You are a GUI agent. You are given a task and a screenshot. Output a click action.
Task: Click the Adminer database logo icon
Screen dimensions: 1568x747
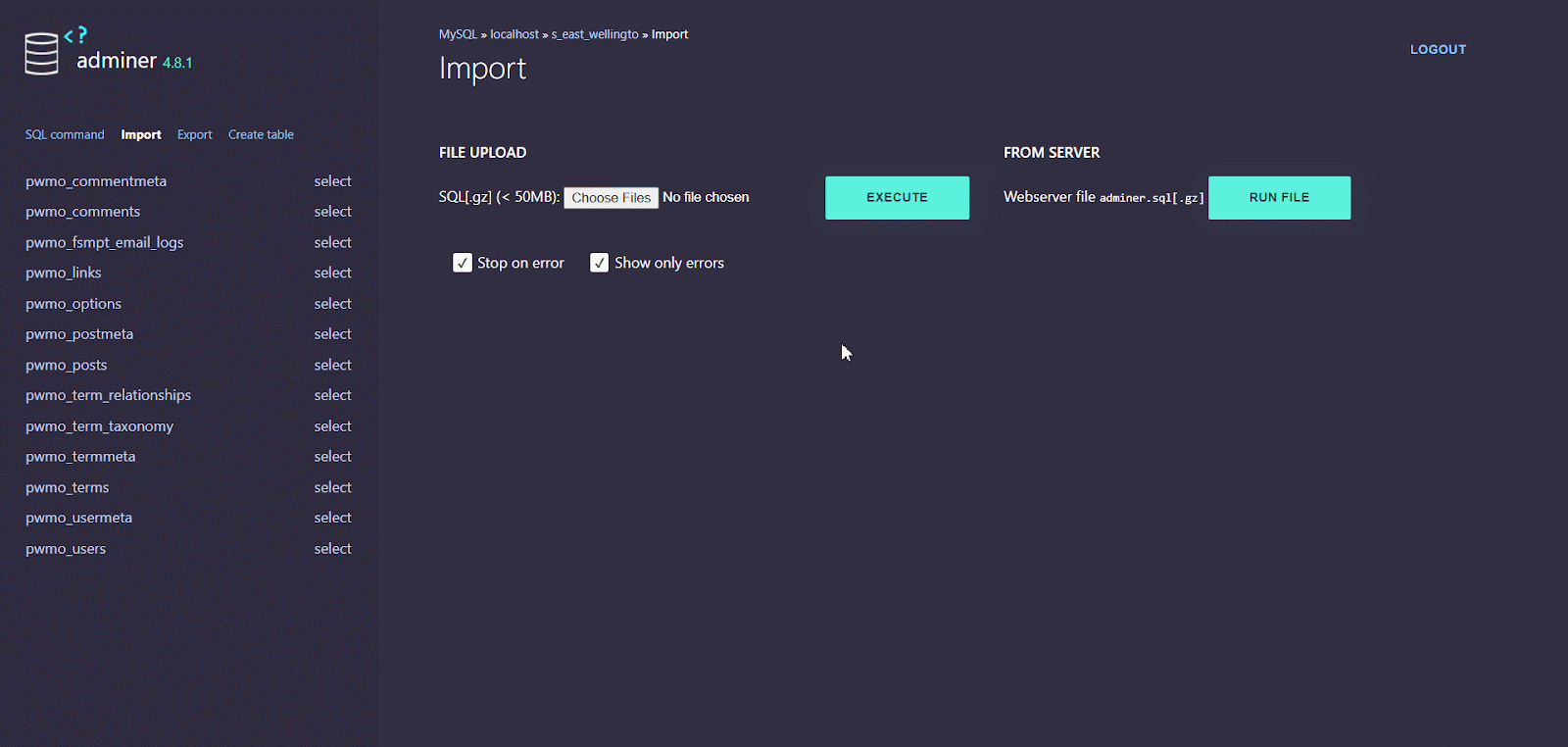click(42, 54)
